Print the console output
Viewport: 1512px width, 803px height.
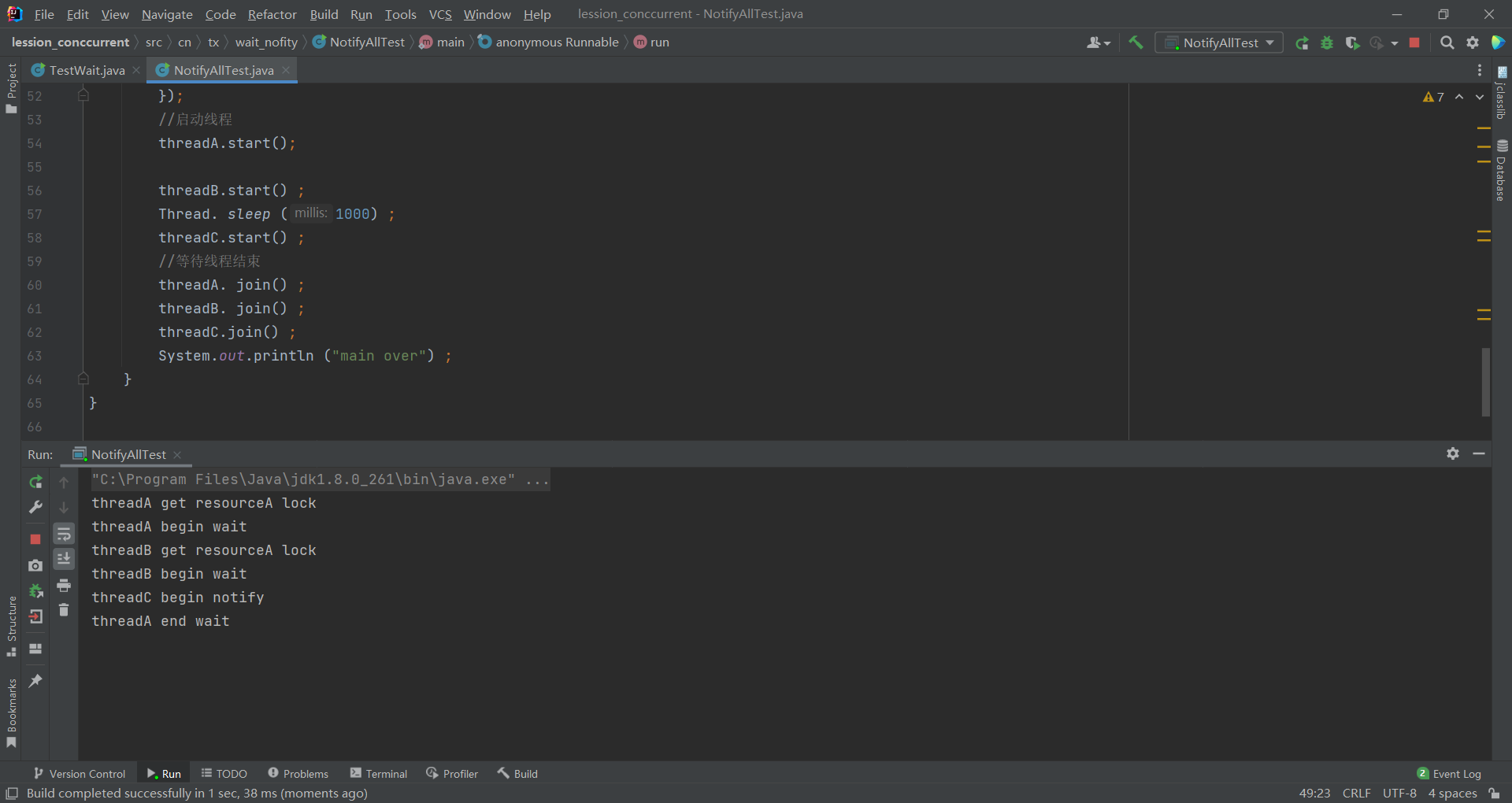coord(64,585)
